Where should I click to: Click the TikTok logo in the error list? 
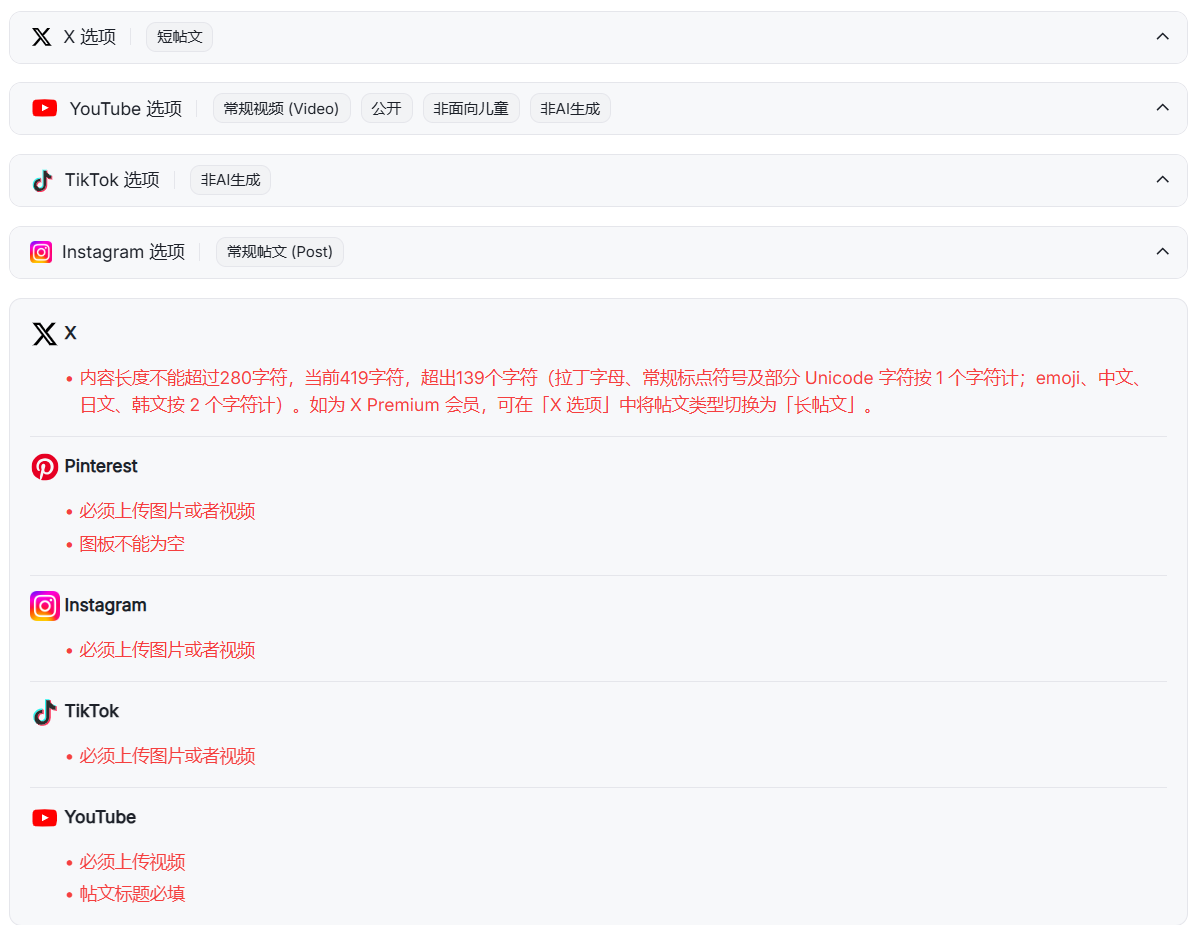point(45,712)
